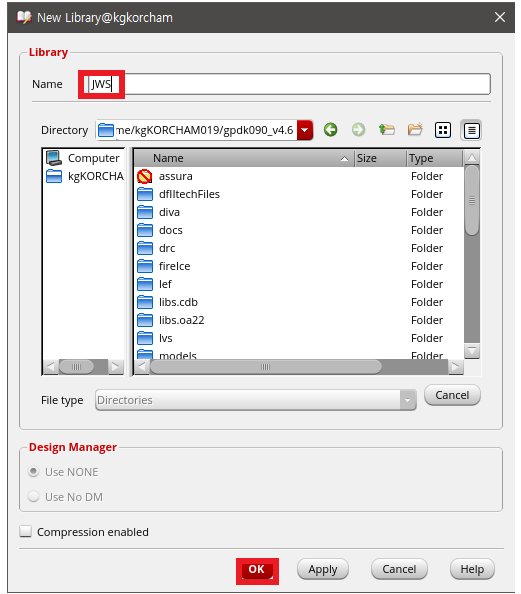
Task: Select the 'dfIItechFiles' row text
Action: click(x=189, y=194)
